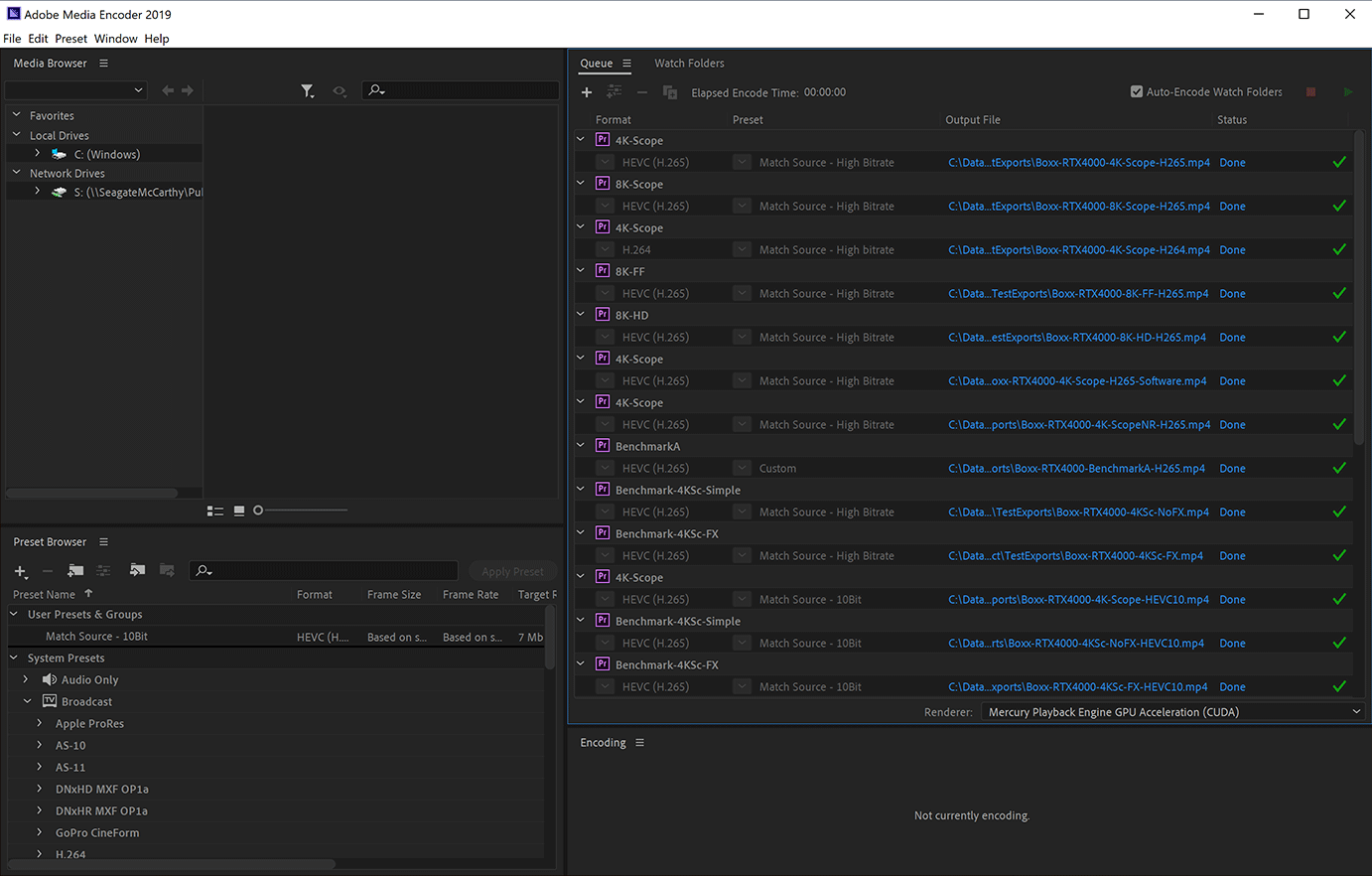Viewport: 1372px width, 876px height.
Task: Click the Duplicate queue item icon
Action: click(670, 92)
